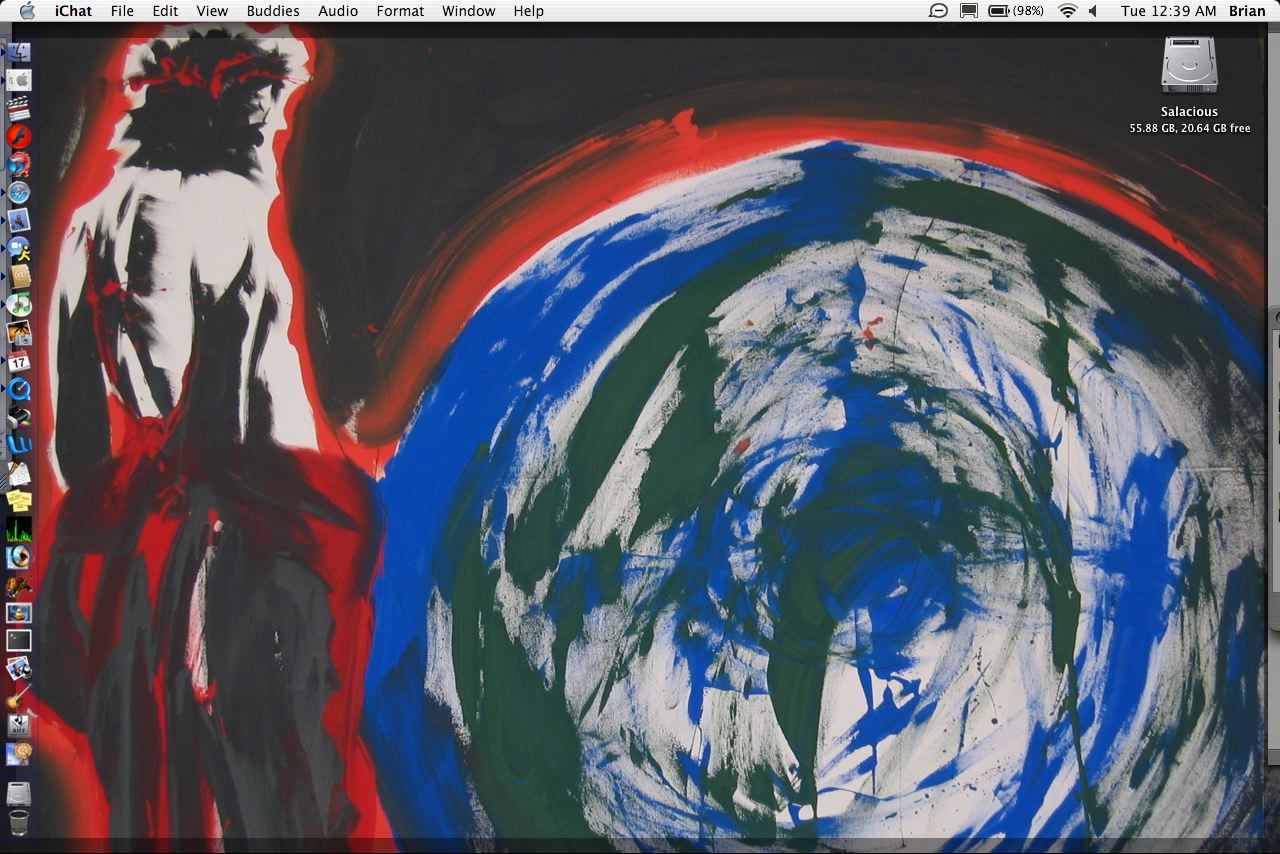Open the red round flame Dock icon

[x=19, y=136]
